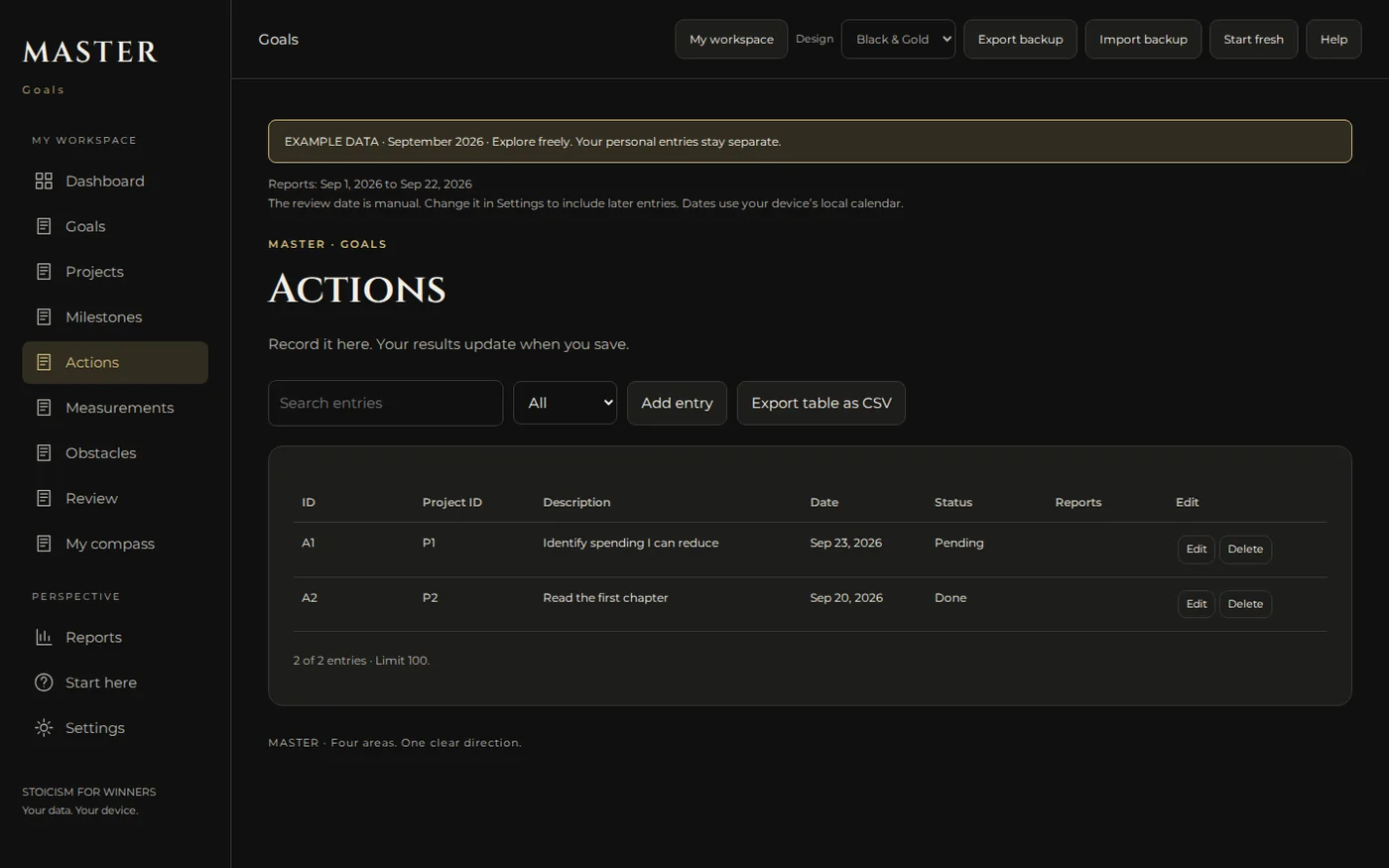1389x868 pixels.
Task: Click the Reports column header
Action: (1077, 503)
